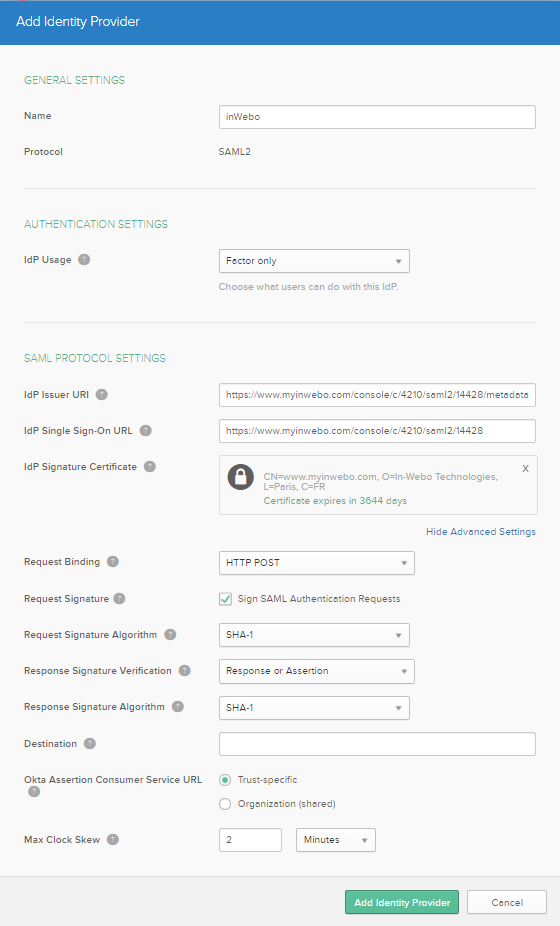Open the Minutes unit dropdown
Screen dimensions: 560x926
click(x=336, y=840)
